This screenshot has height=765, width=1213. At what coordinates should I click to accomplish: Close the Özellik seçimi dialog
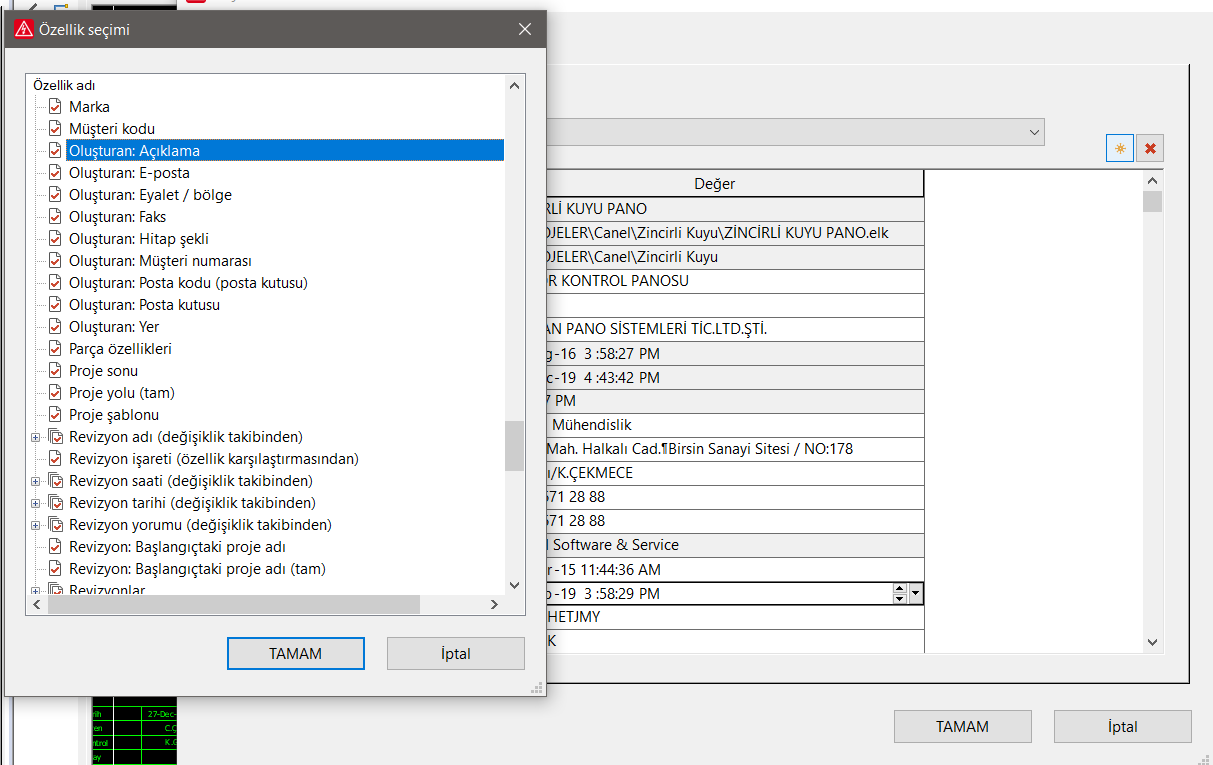pos(525,29)
